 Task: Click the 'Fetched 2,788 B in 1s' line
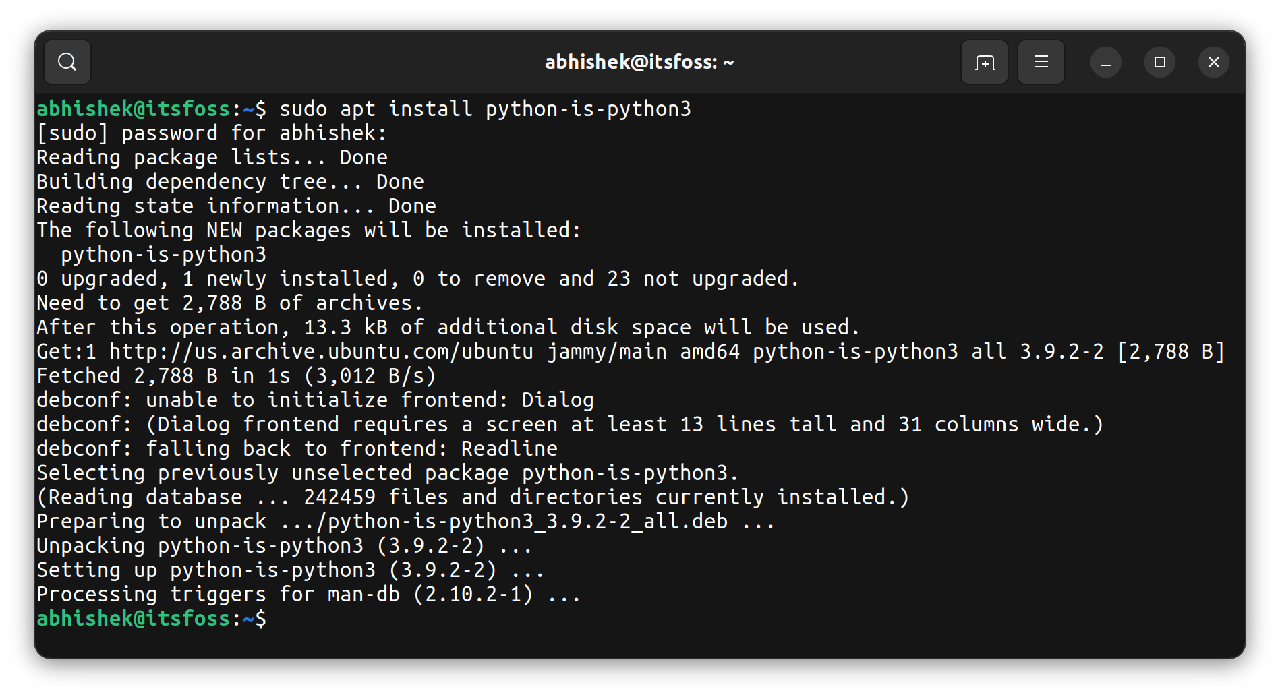236,376
